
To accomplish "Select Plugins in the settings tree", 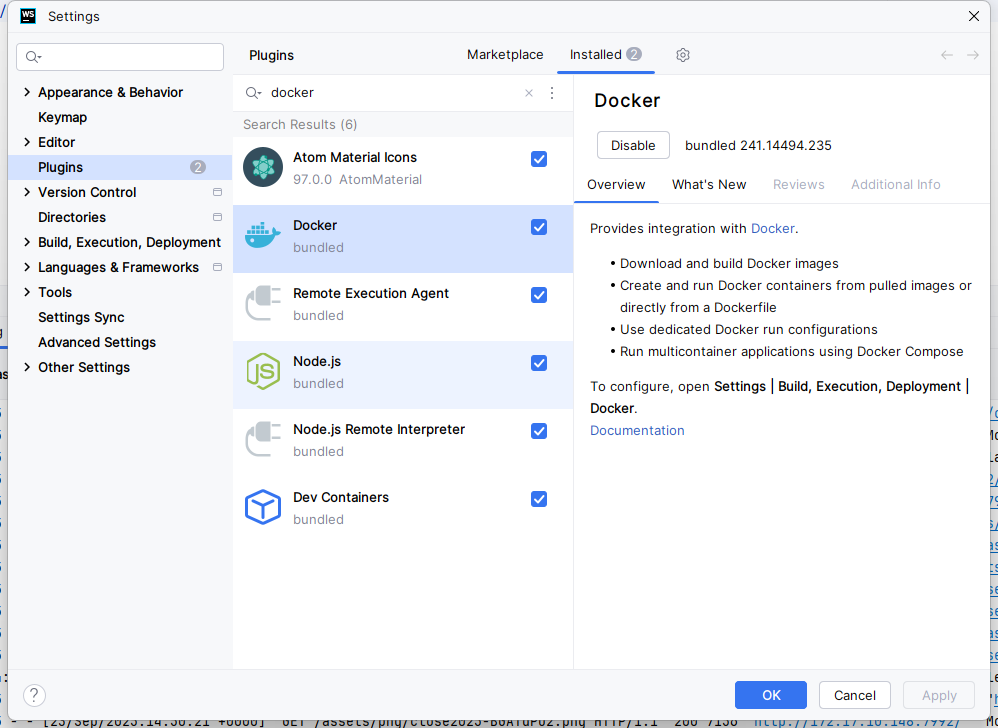I will click(x=120, y=167).
